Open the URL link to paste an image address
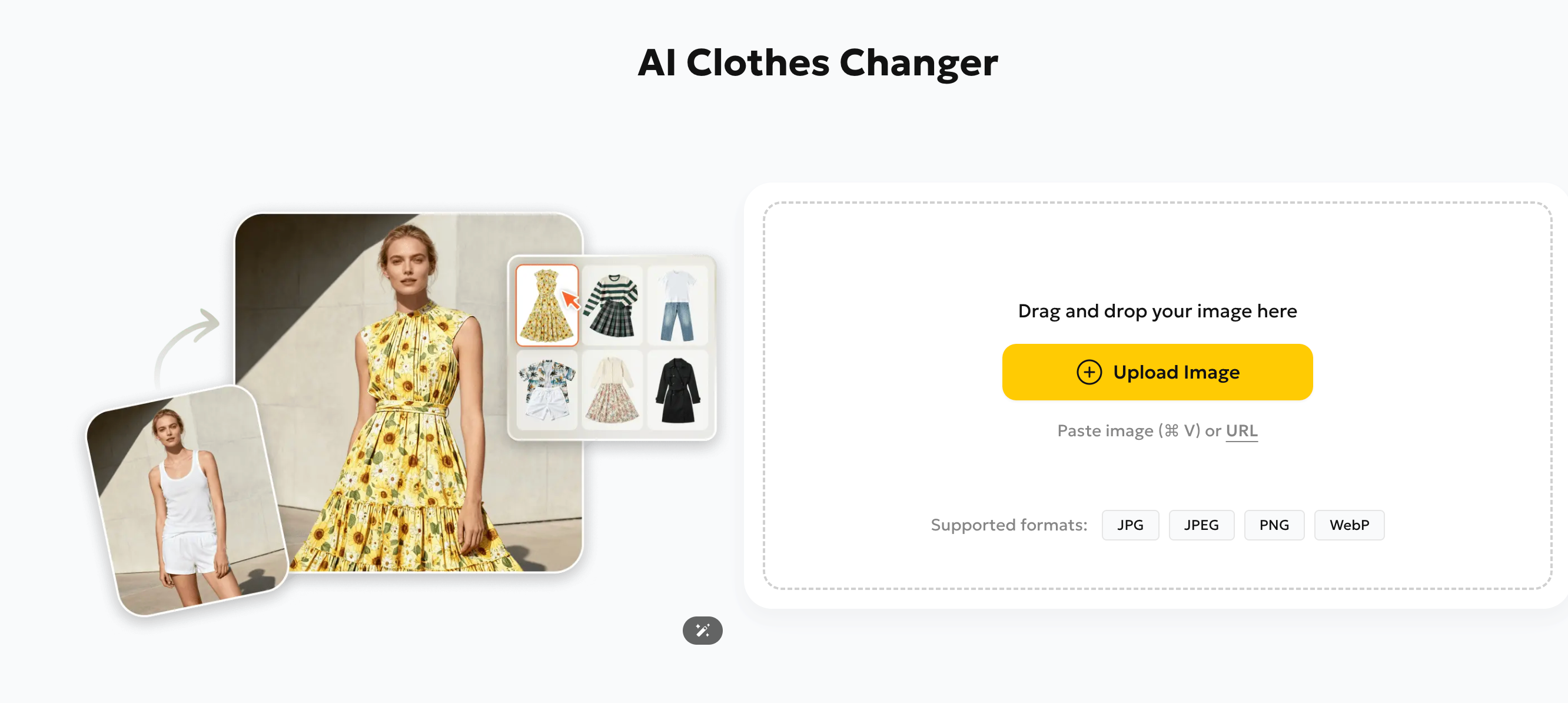This screenshot has height=703, width=1568. (1241, 430)
